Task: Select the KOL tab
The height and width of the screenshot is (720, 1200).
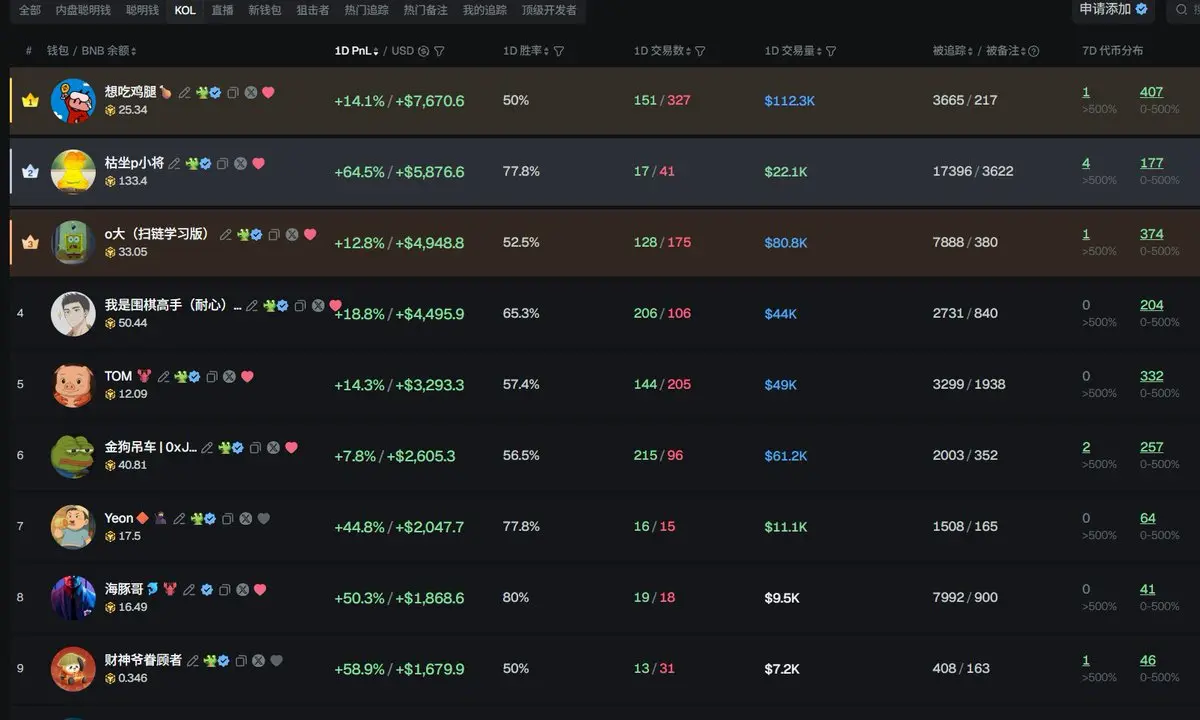Action: tap(185, 10)
